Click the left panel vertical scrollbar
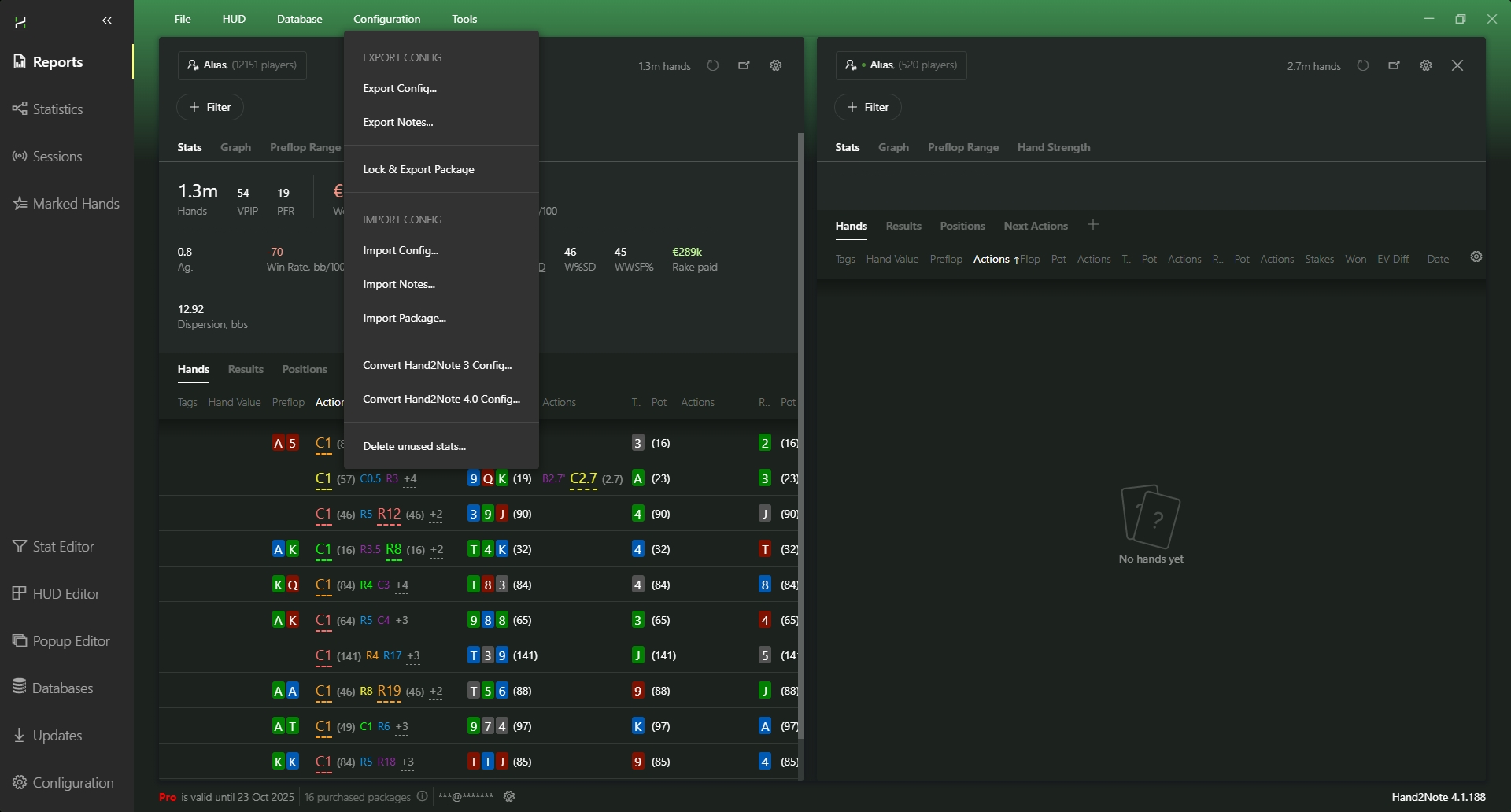 point(801,433)
